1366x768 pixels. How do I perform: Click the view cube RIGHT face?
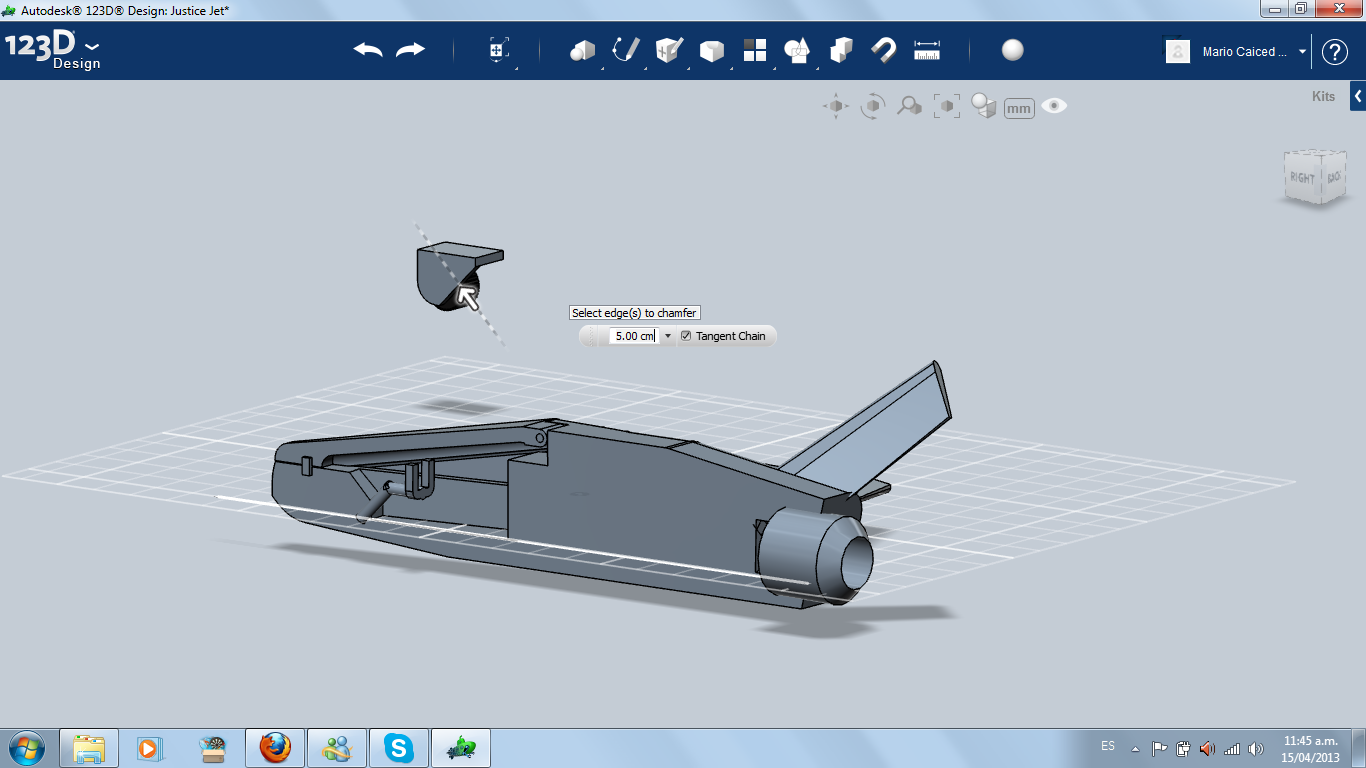click(x=1302, y=178)
